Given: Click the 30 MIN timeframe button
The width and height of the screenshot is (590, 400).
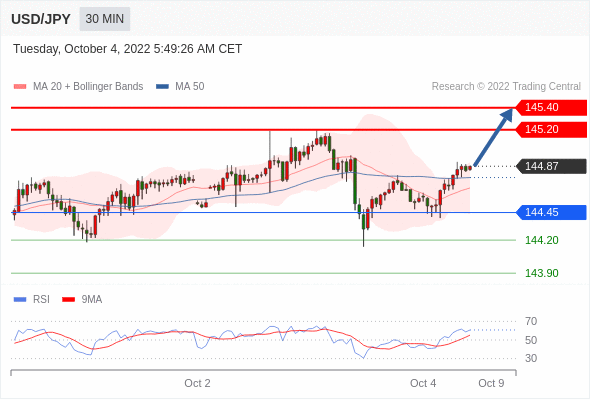Looking at the screenshot, I should tap(105, 19).
